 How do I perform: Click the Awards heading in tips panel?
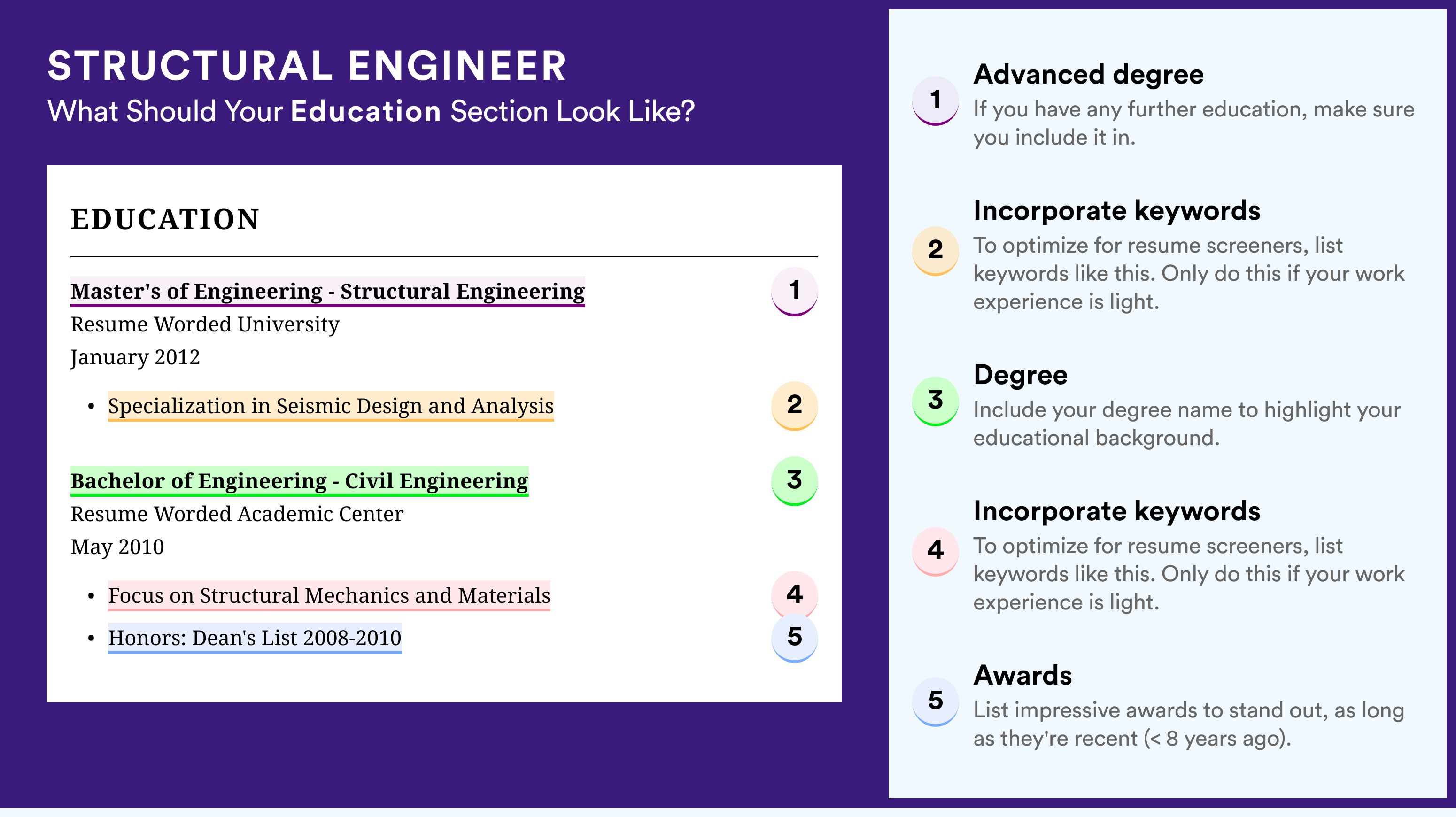click(1022, 675)
